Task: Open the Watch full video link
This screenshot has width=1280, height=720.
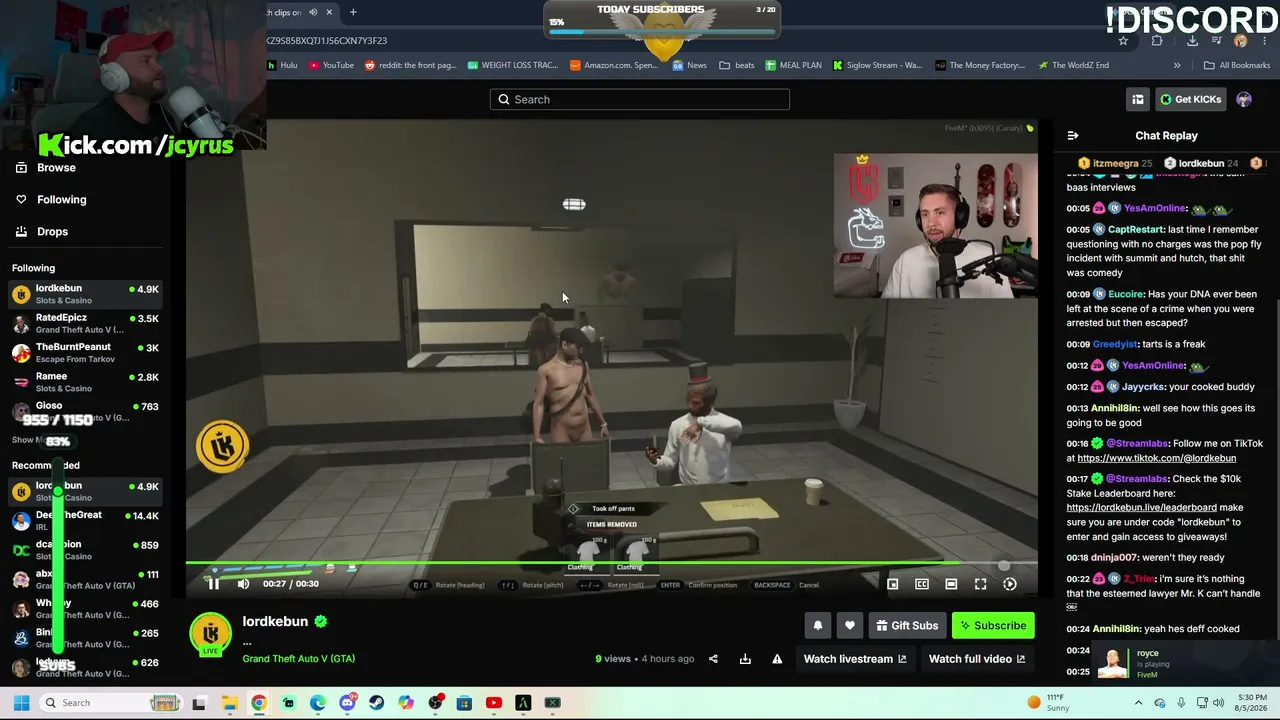Action: click(x=977, y=659)
